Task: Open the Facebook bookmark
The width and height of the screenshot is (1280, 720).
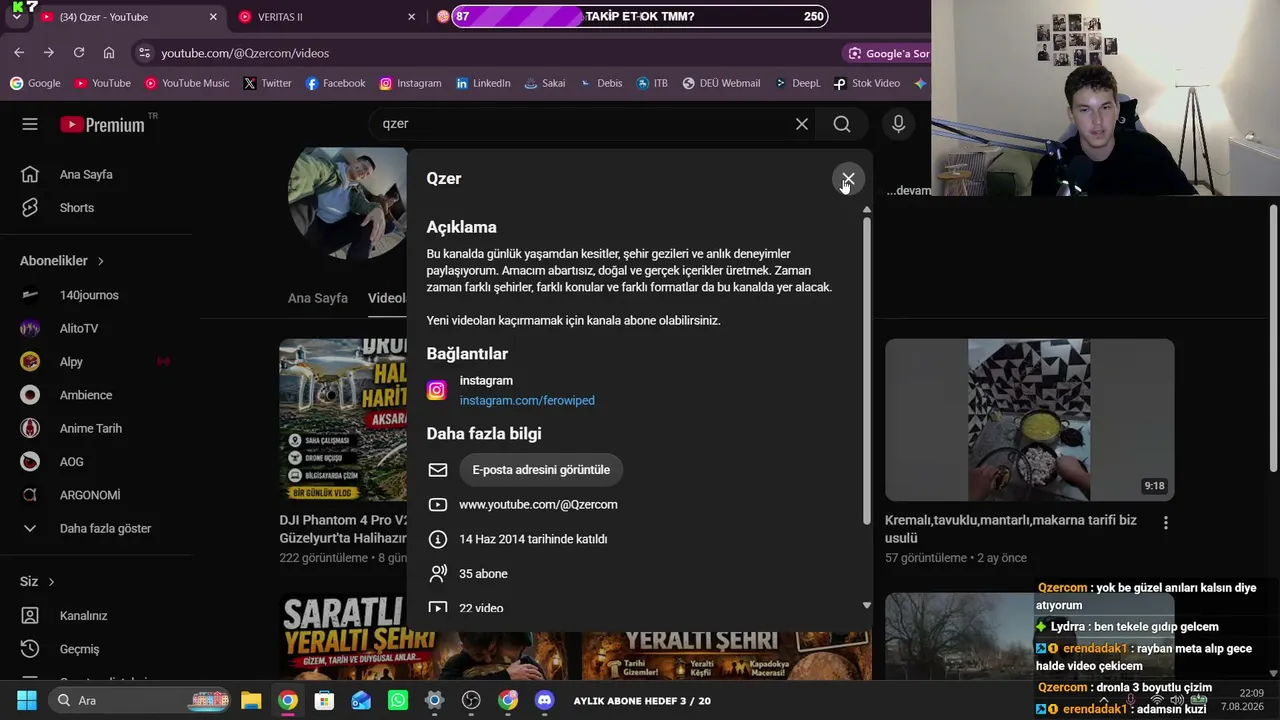Action: 335,83
